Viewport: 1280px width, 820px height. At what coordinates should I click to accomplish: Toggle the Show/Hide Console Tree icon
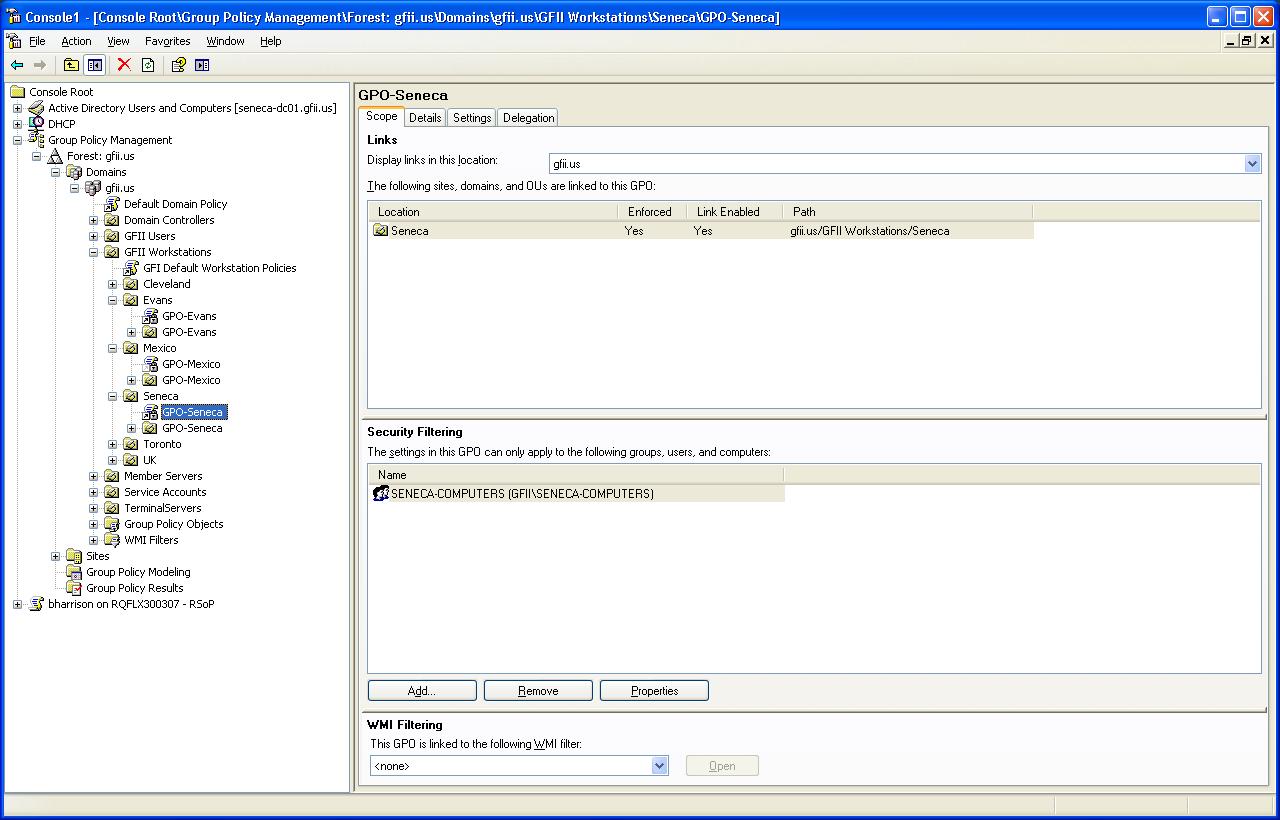point(94,65)
